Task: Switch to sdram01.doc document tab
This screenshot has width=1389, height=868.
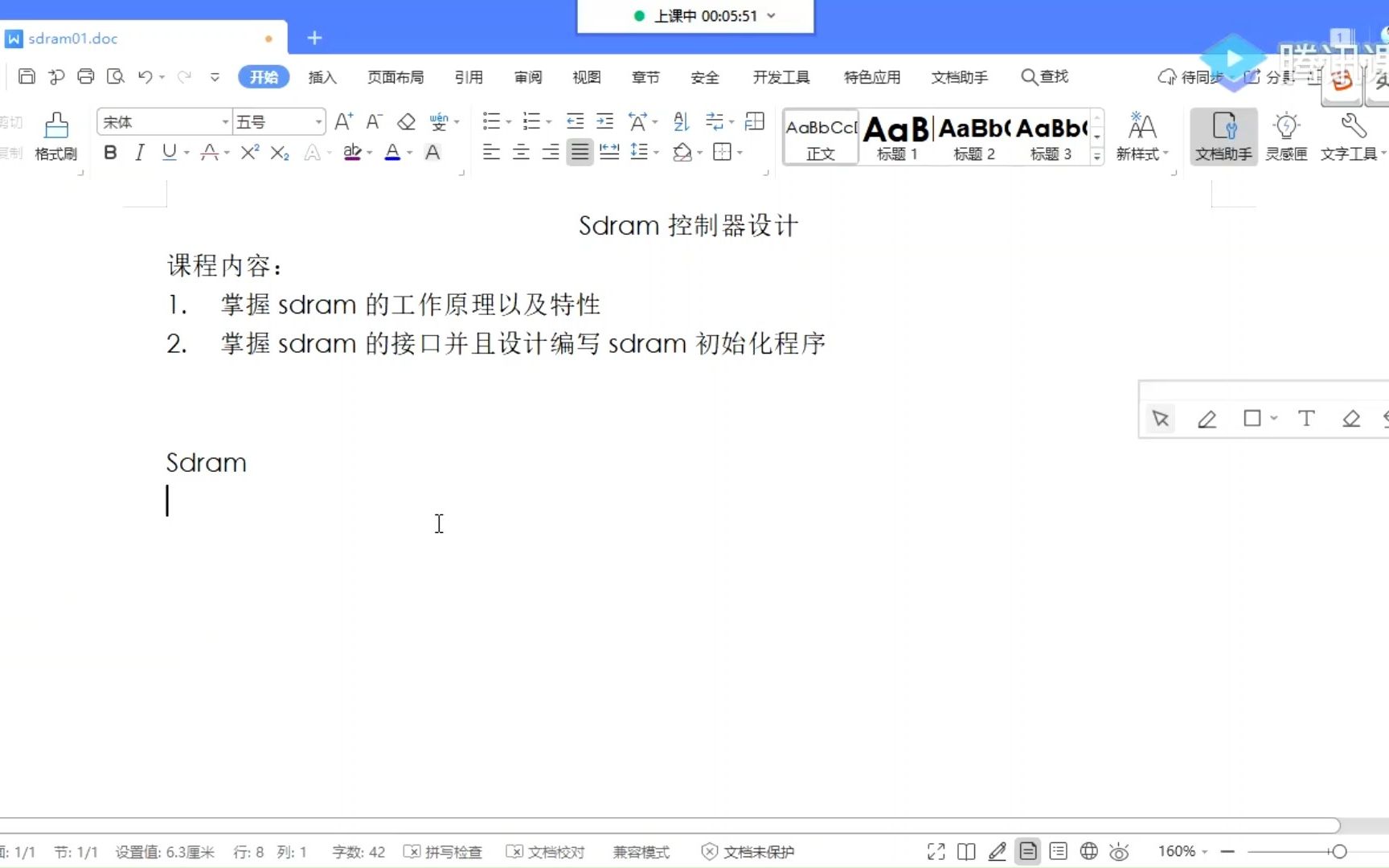Action: tap(141, 38)
